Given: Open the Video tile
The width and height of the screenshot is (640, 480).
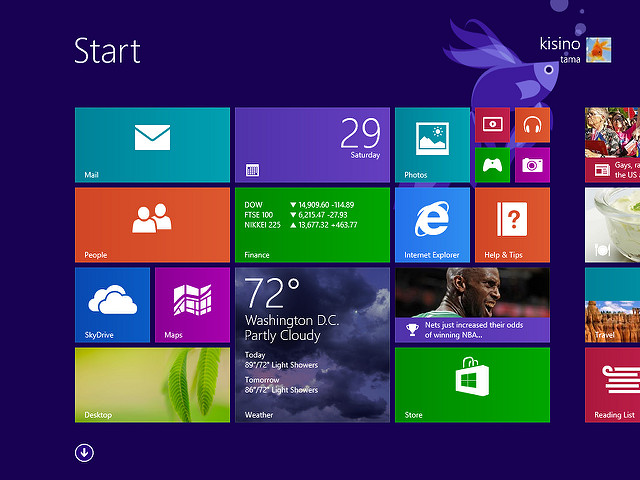Looking at the screenshot, I should tap(492, 125).
